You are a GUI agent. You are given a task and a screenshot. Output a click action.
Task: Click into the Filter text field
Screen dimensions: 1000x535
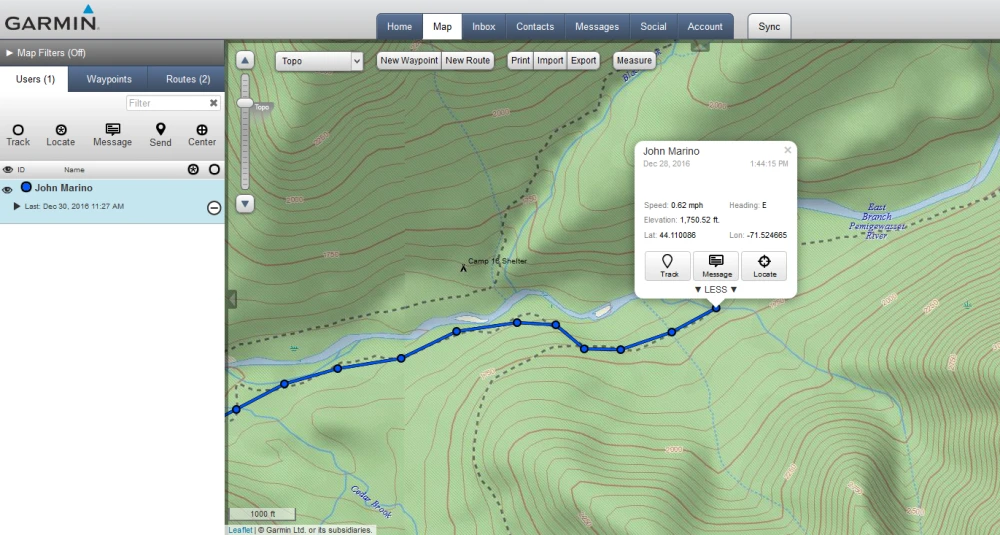click(166, 103)
